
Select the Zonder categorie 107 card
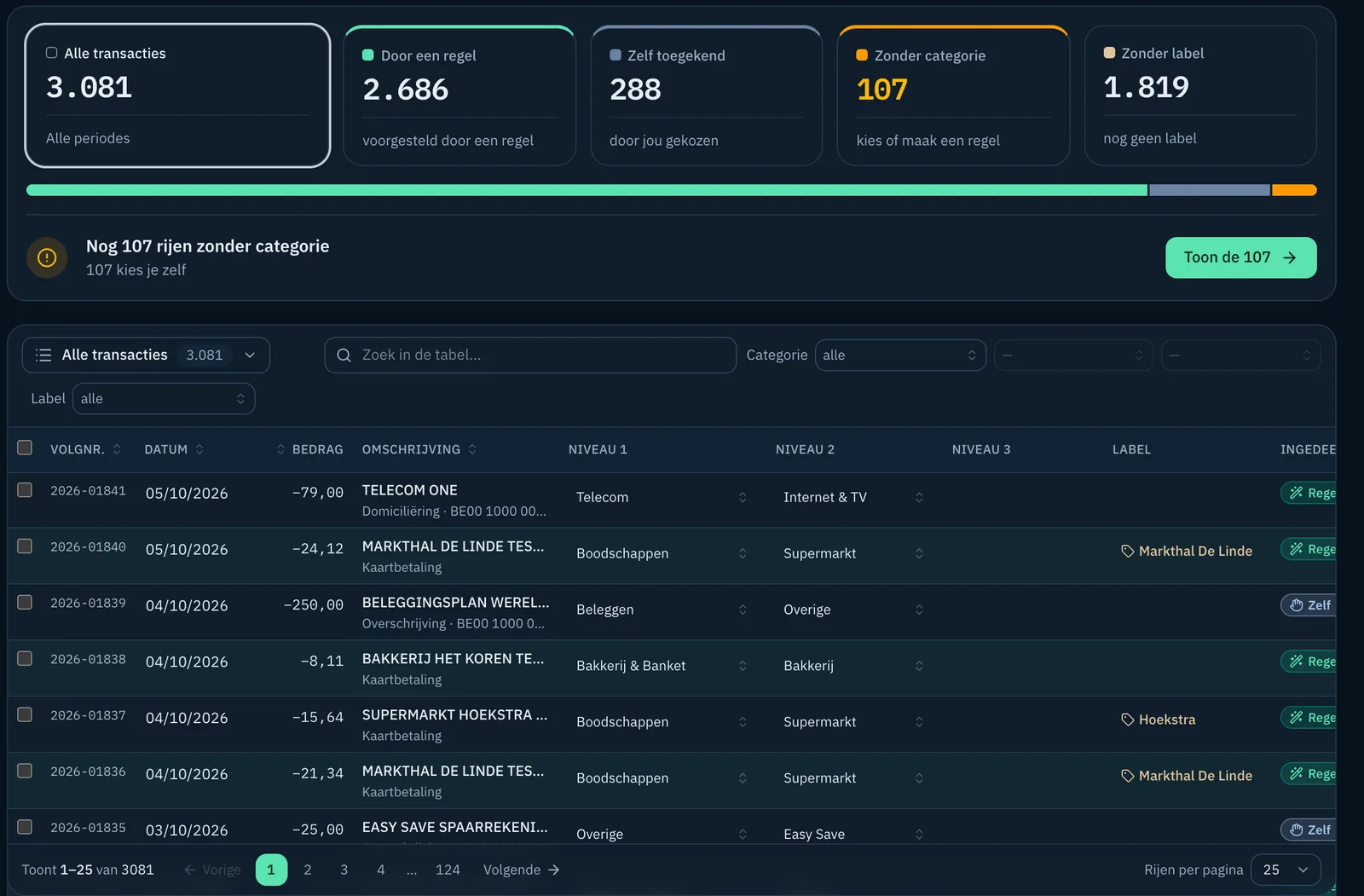[953, 95]
